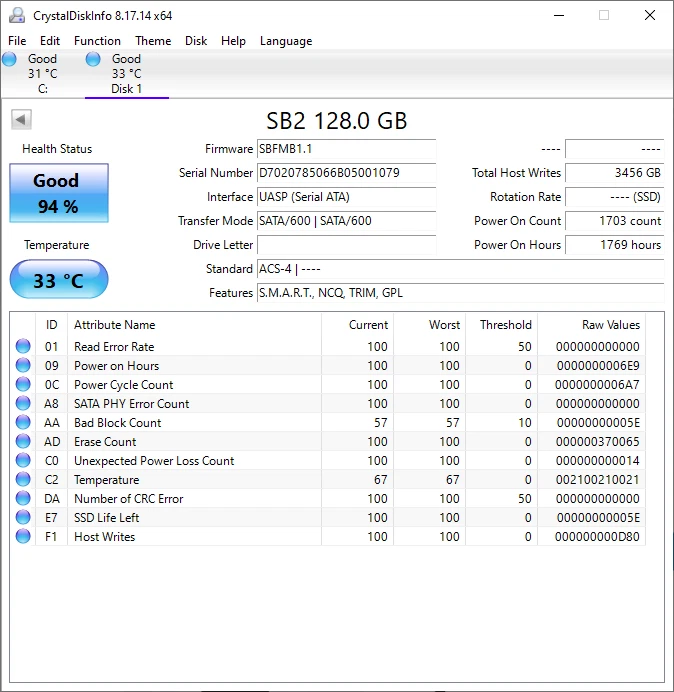The height and width of the screenshot is (692, 674).
Task: Click status orb for Host Writes
Action: coord(23,536)
